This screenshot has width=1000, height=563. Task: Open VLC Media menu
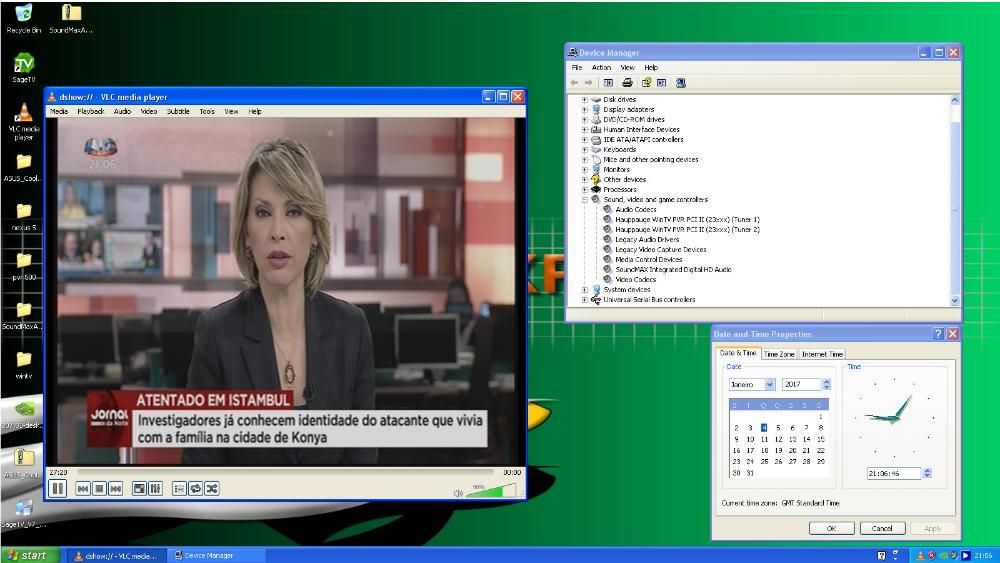click(x=59, y=112)
